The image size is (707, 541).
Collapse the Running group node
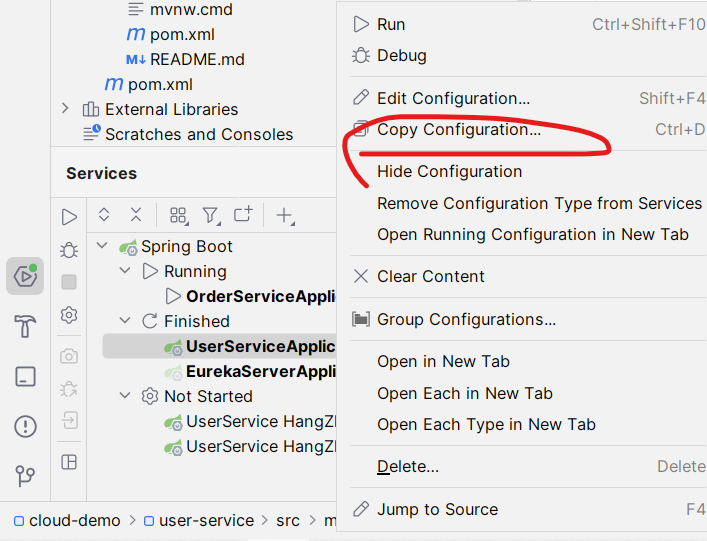tap(125, 271)
